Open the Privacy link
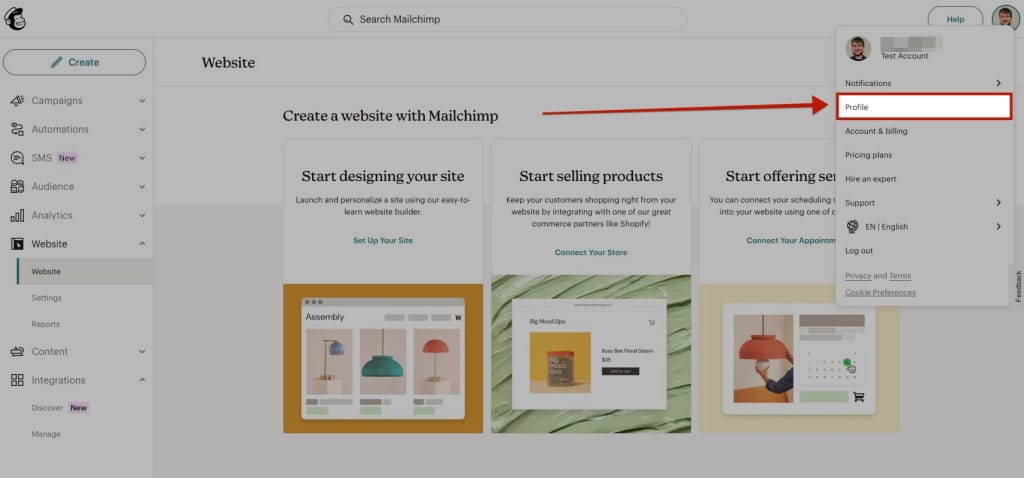 [x=858, y=276]
